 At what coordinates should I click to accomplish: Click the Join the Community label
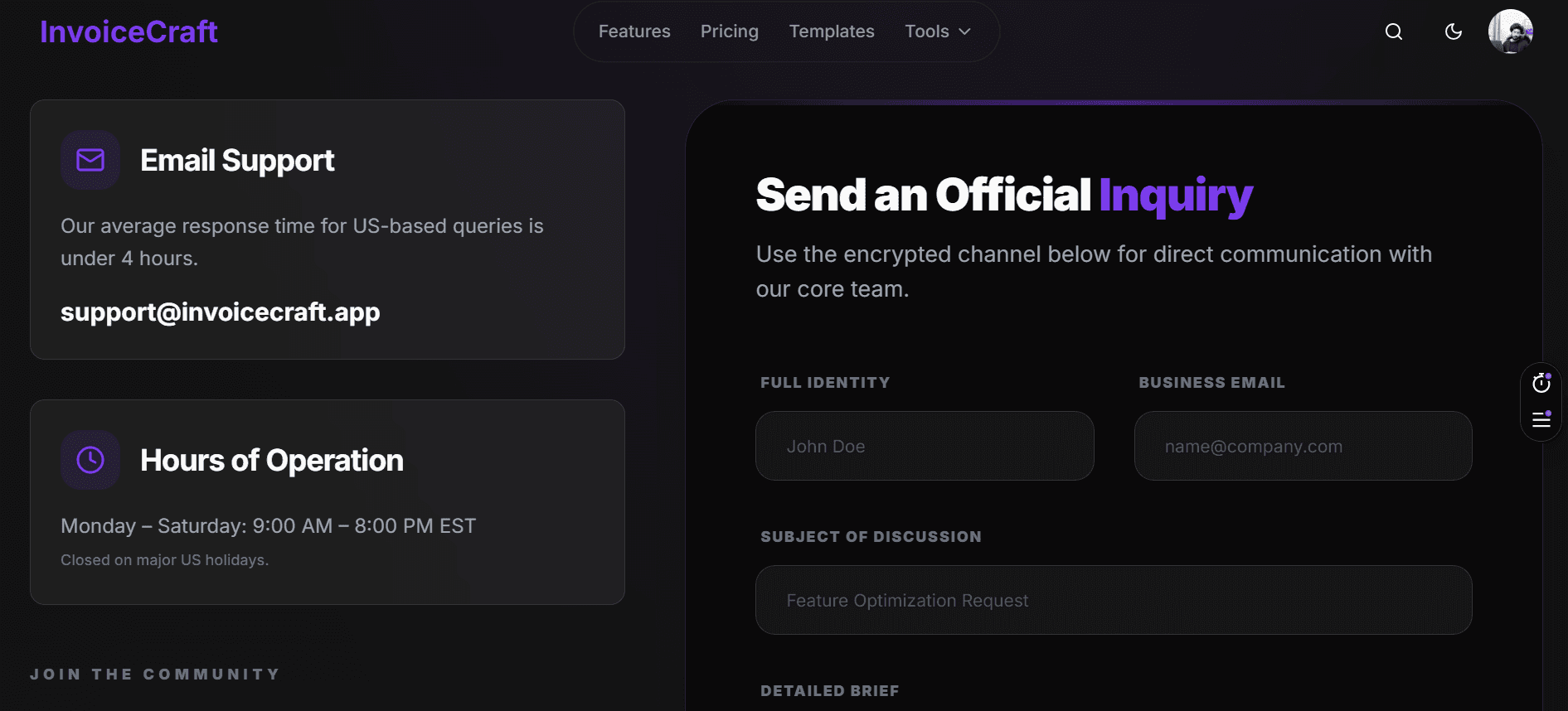(155, 674)
